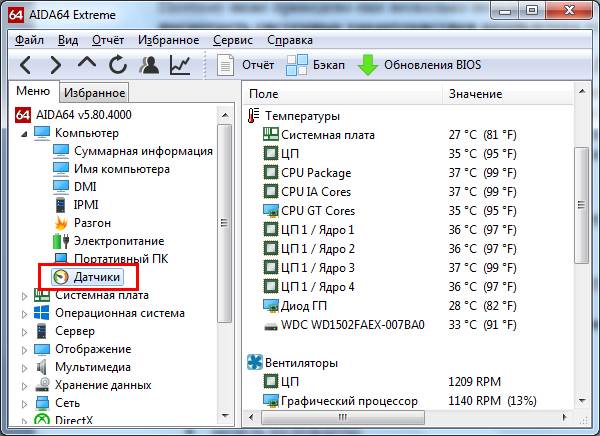The height and width of the screenshot is (436, 600).
Task: Click the Значение column header
Action: (475, 94)
